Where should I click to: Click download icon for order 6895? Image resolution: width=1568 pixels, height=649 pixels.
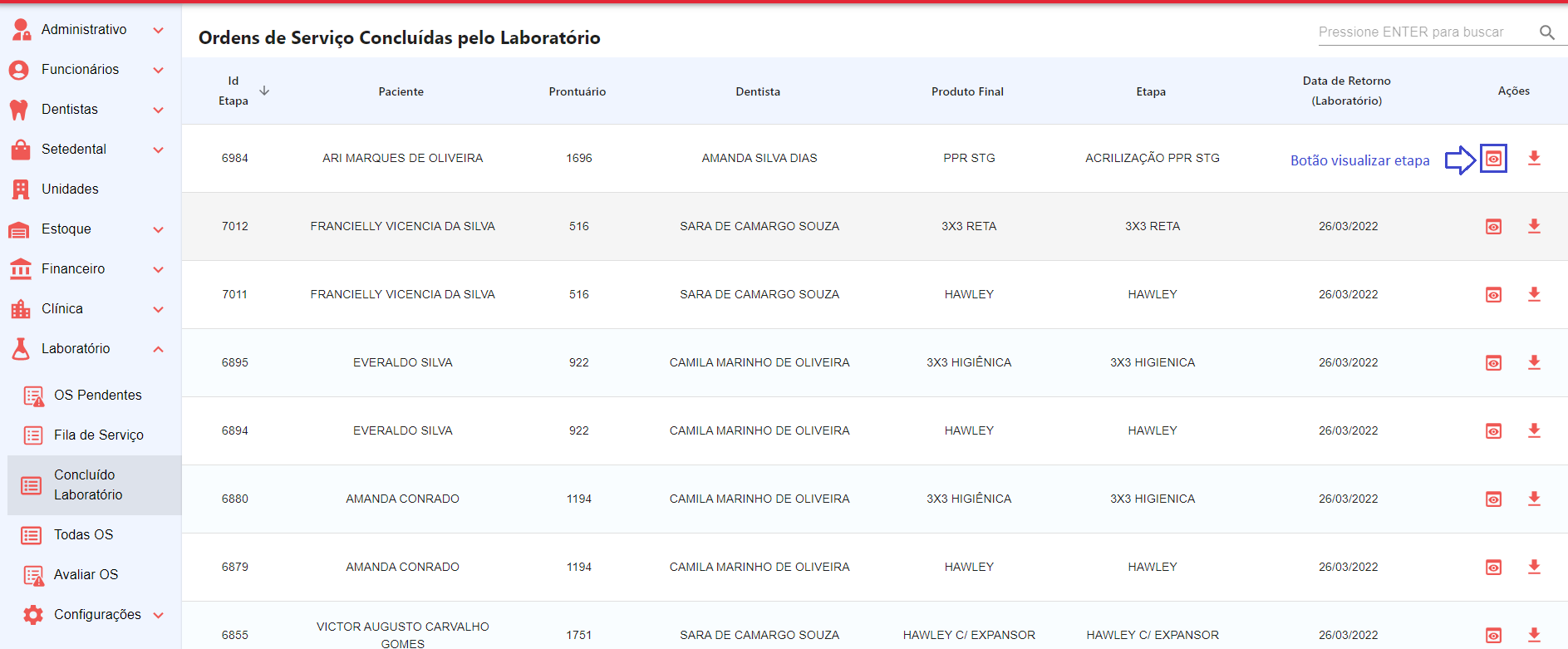pos(1534,362)
